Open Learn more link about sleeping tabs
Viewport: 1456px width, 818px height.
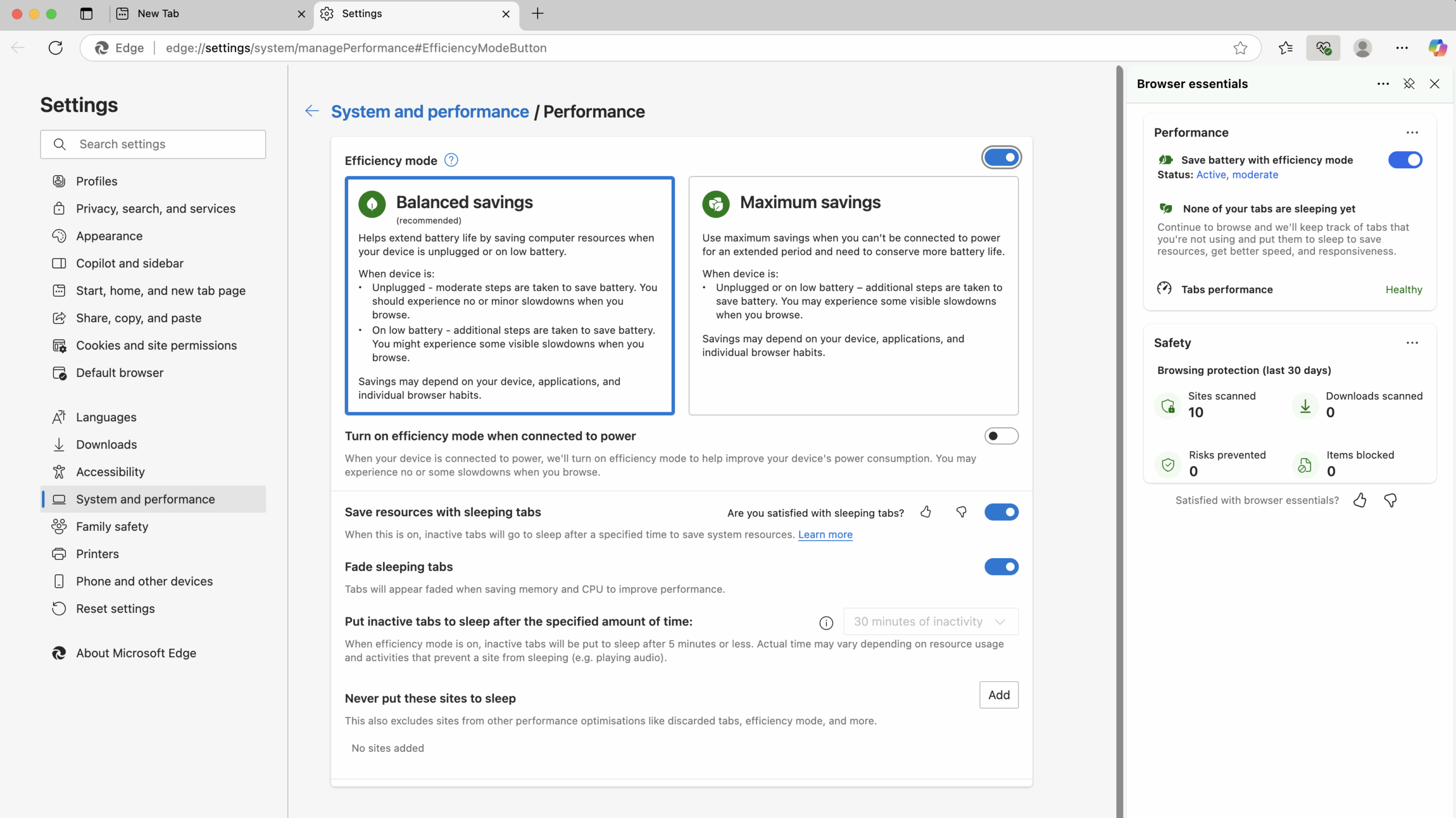point(825,534)
